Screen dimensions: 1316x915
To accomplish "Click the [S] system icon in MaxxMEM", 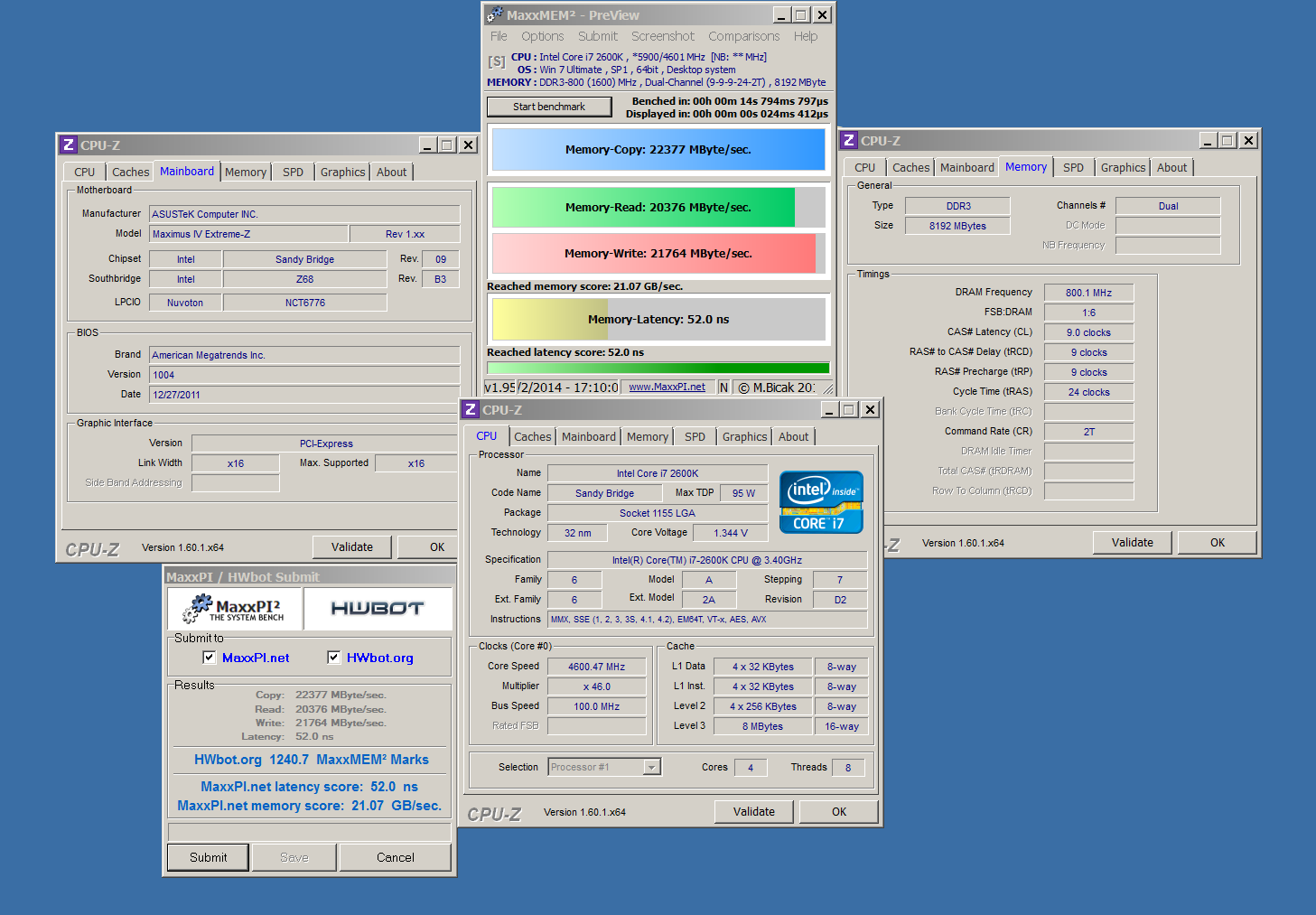I will pos(497,61).
